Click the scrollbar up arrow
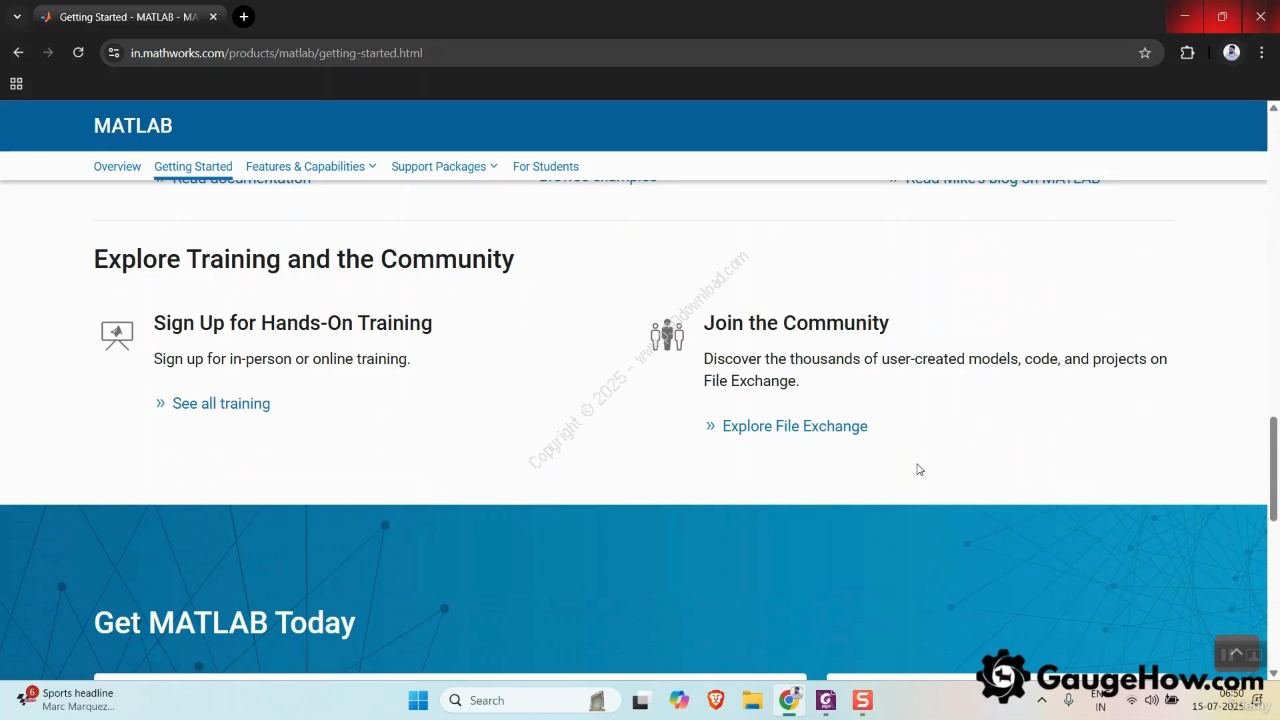 coord(1273,107)
